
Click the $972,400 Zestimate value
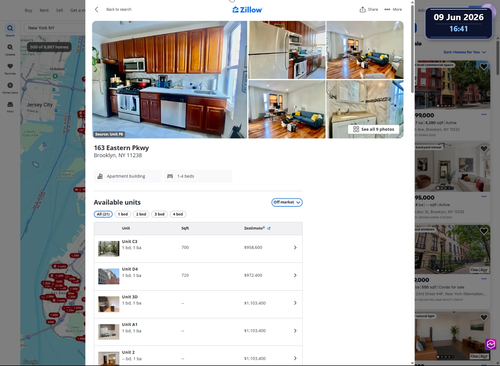click(x=253, y=275)
